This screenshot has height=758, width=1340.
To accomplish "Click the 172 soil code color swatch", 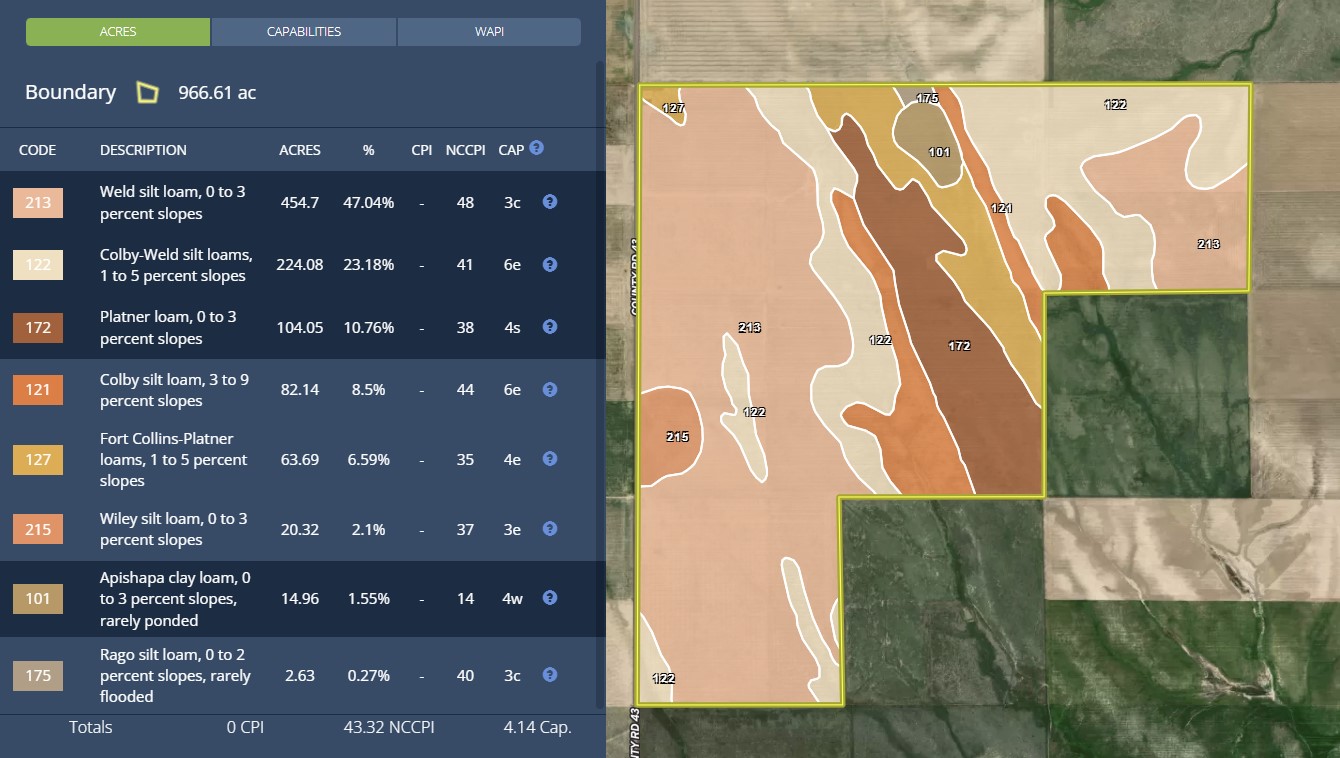I will pos(38,328).
